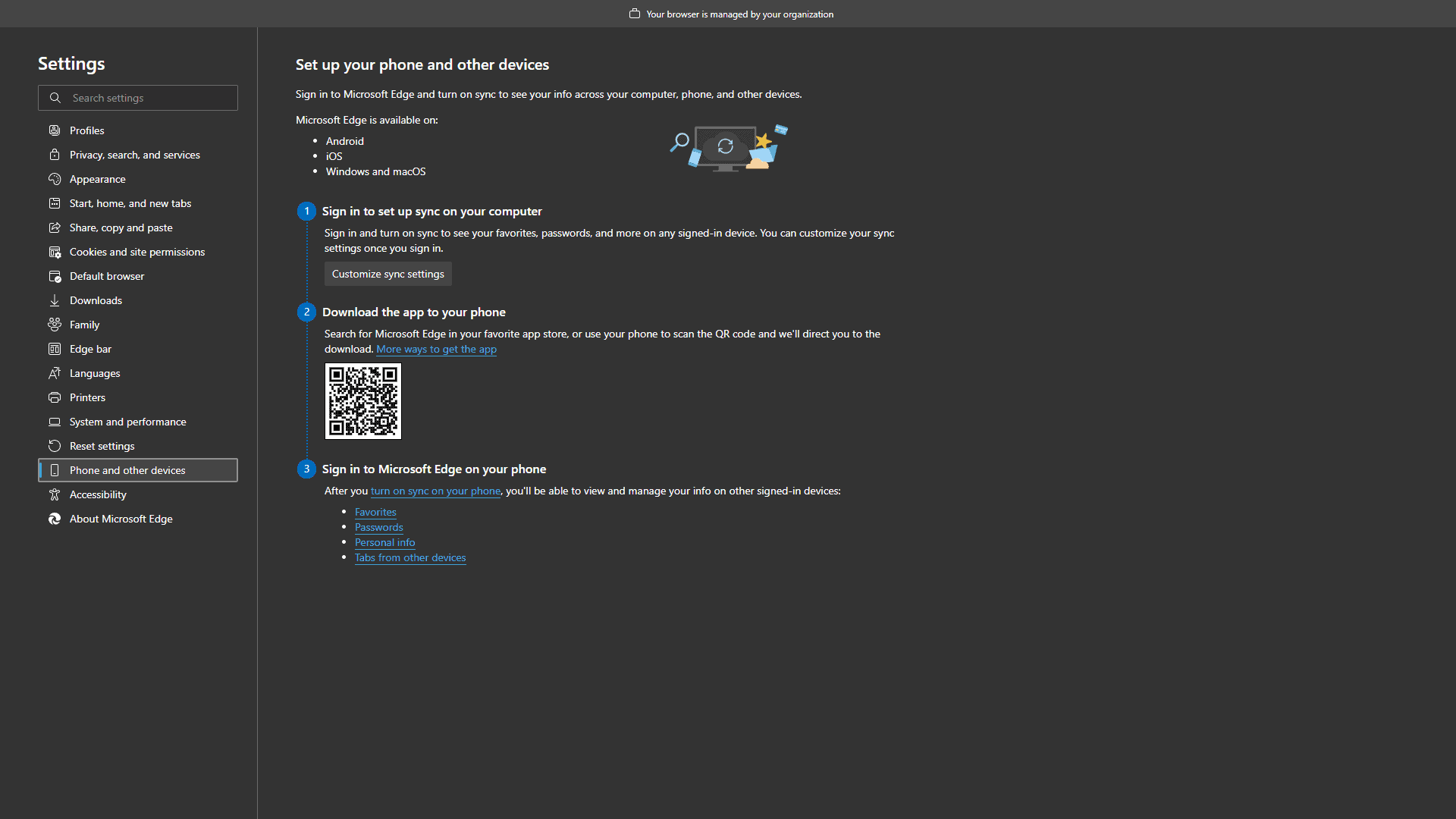This screenshot has height=819, width=1456.
Task: Click the System and performance laptop icon
Action: tap(55, 422)
